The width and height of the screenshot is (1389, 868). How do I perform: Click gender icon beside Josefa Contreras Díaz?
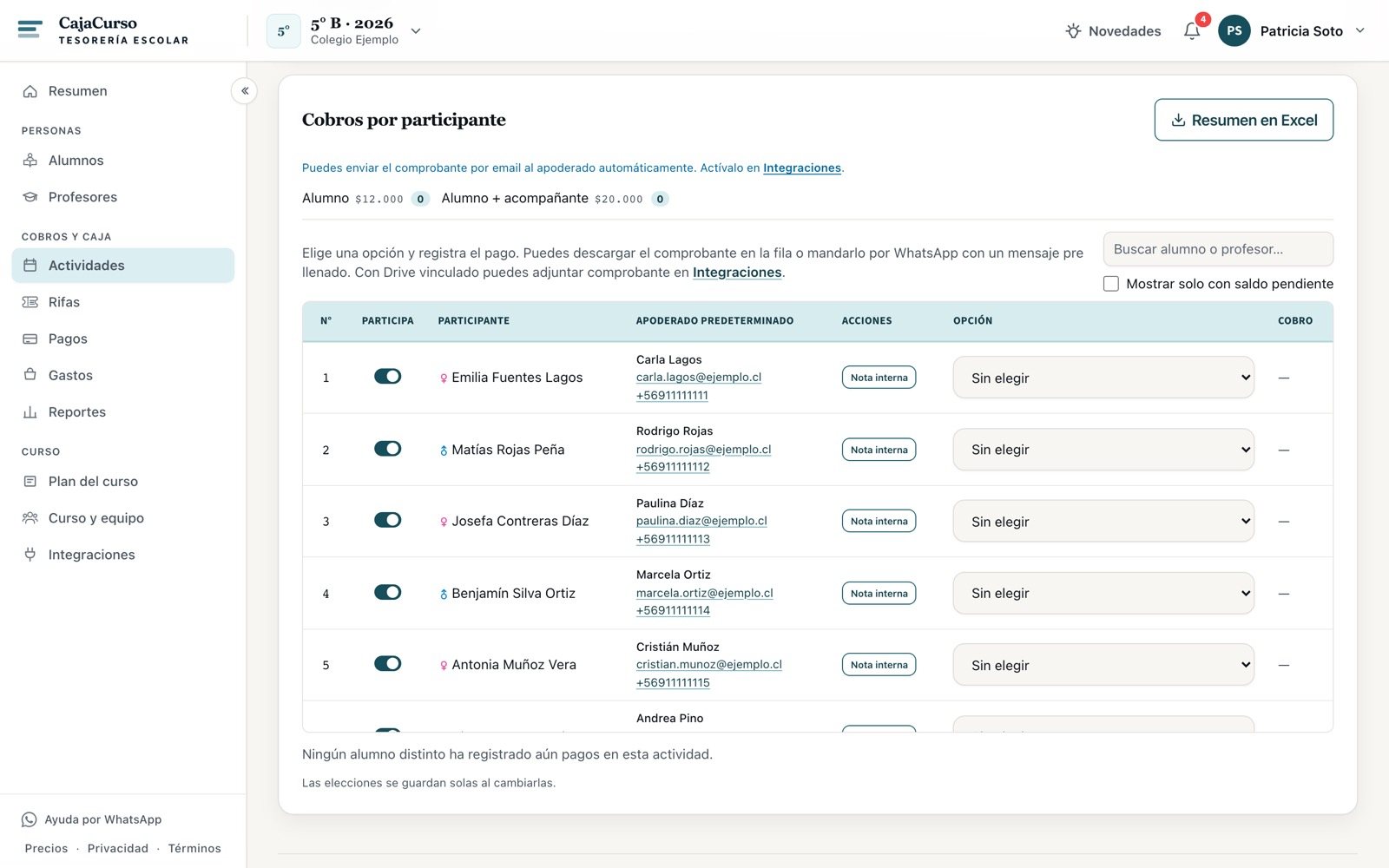[x=444, y=522]
